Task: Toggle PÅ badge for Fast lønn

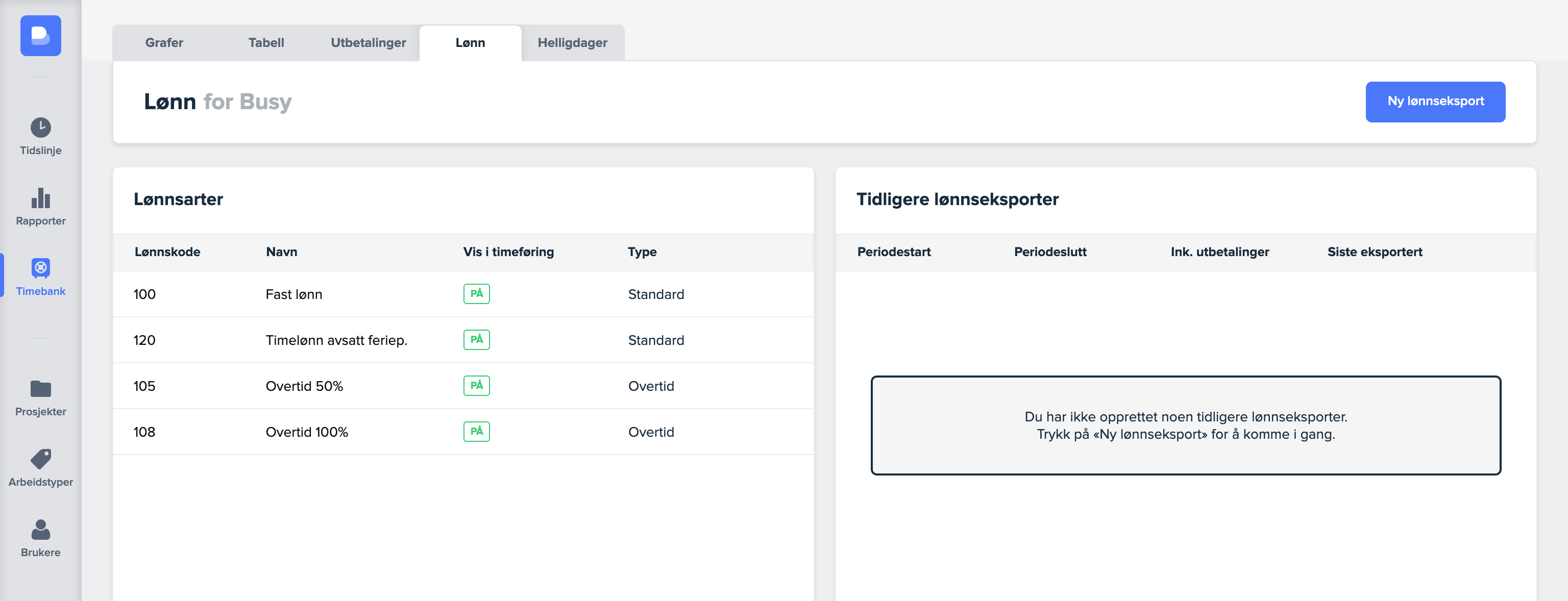Action: point(477,294)
